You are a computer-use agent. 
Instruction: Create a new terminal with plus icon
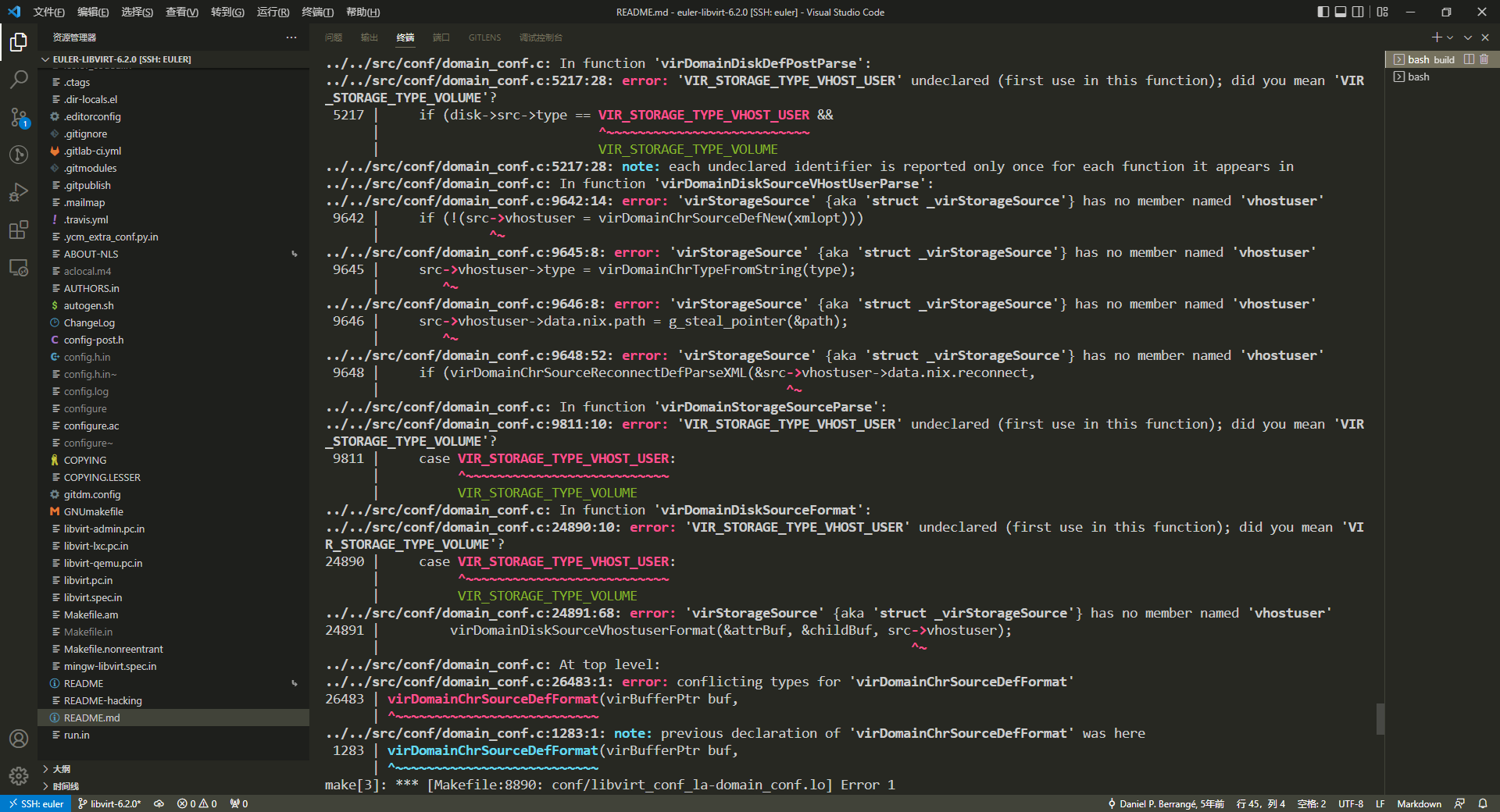click(x=1436, y=37)
